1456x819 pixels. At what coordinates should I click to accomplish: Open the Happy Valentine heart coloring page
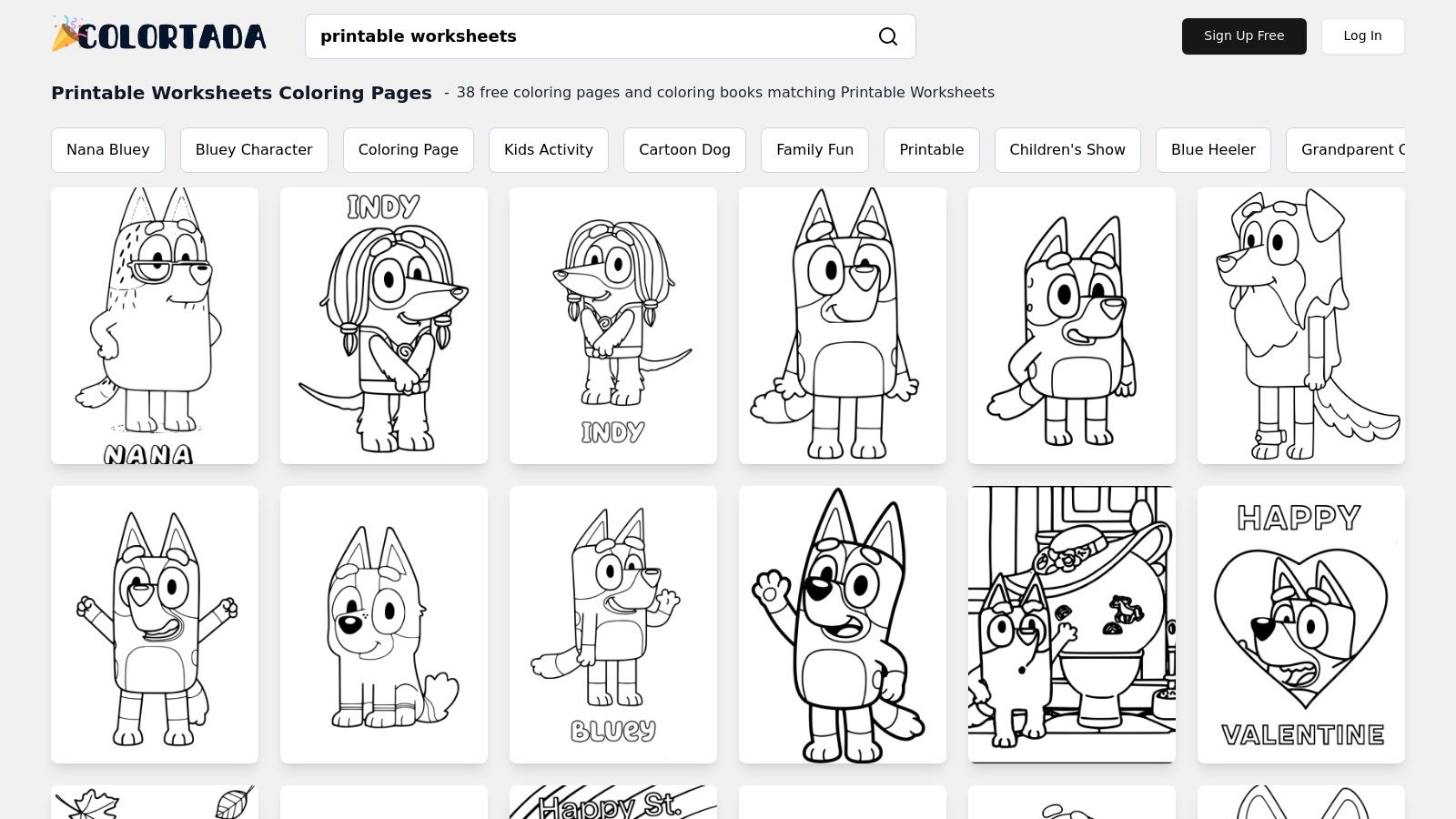[1300, 624]
